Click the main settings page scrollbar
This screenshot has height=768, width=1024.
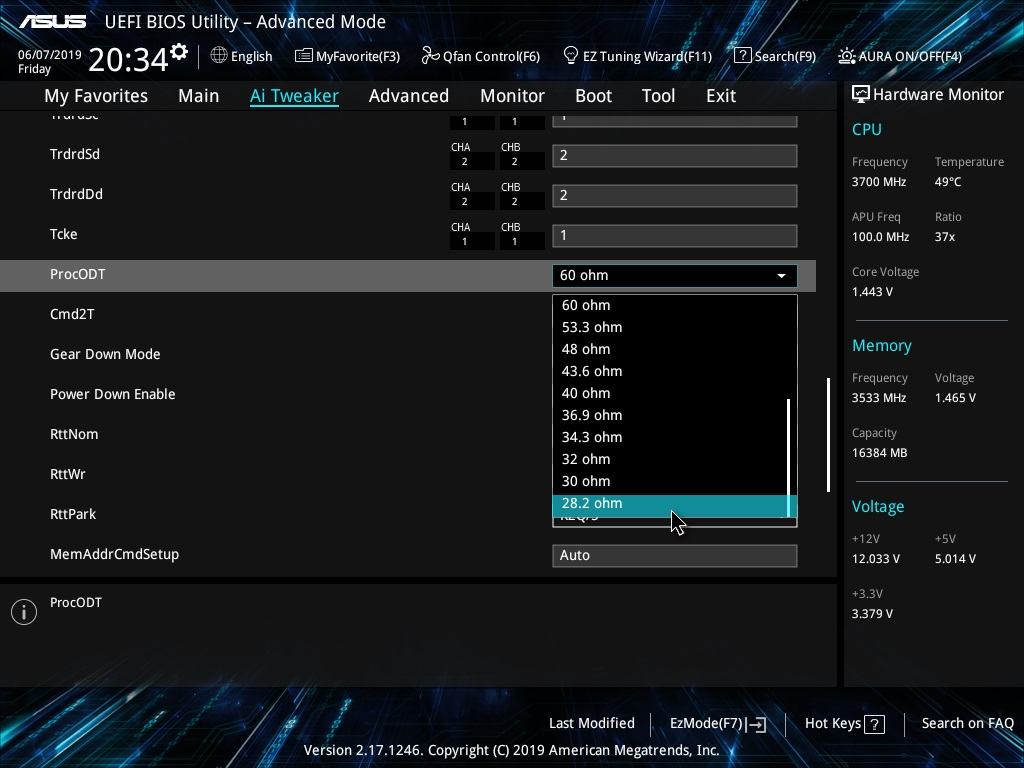tap(829, 434)
